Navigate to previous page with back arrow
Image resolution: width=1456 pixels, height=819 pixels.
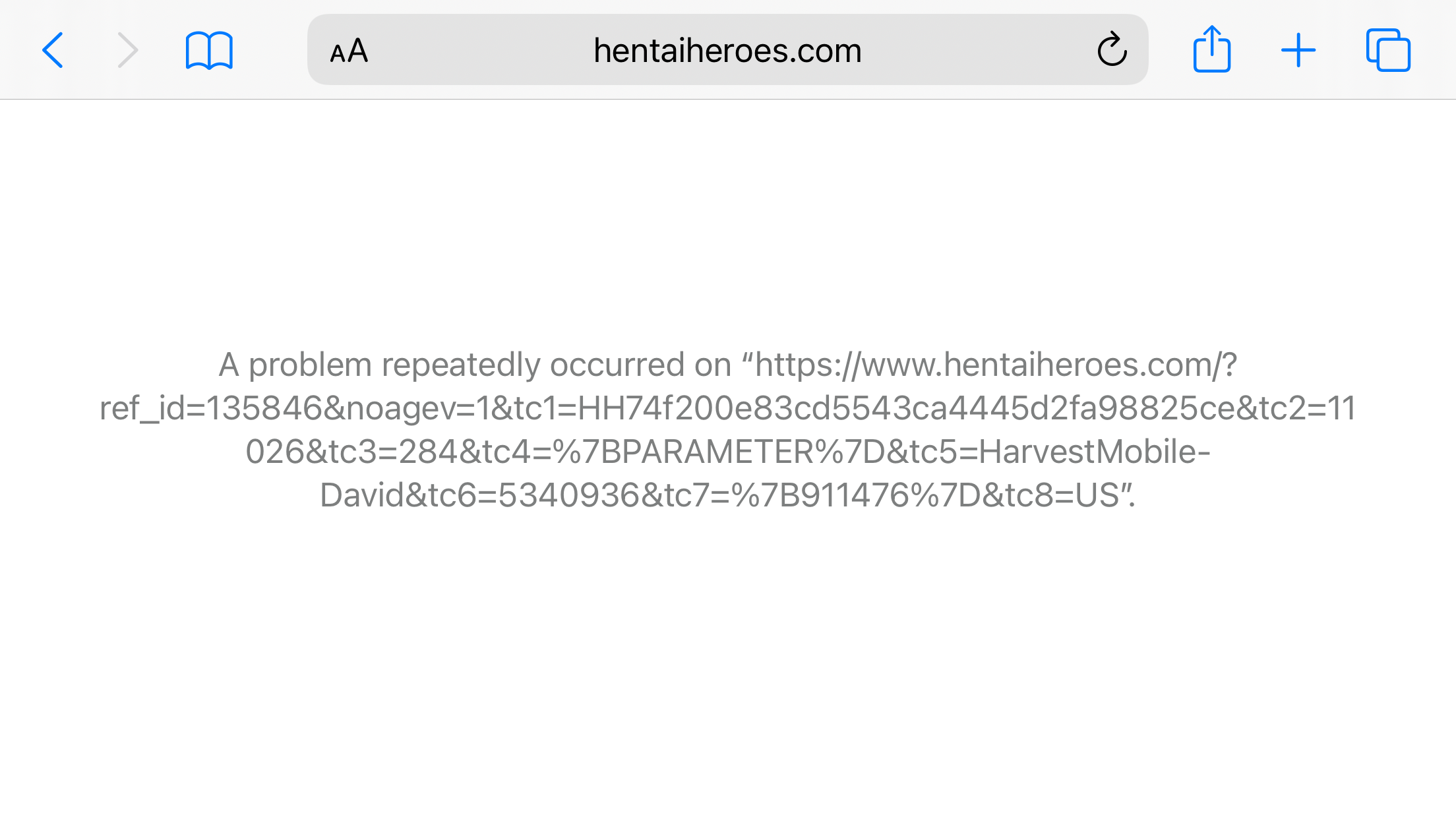pyautogui.click(x=53, y=50)
